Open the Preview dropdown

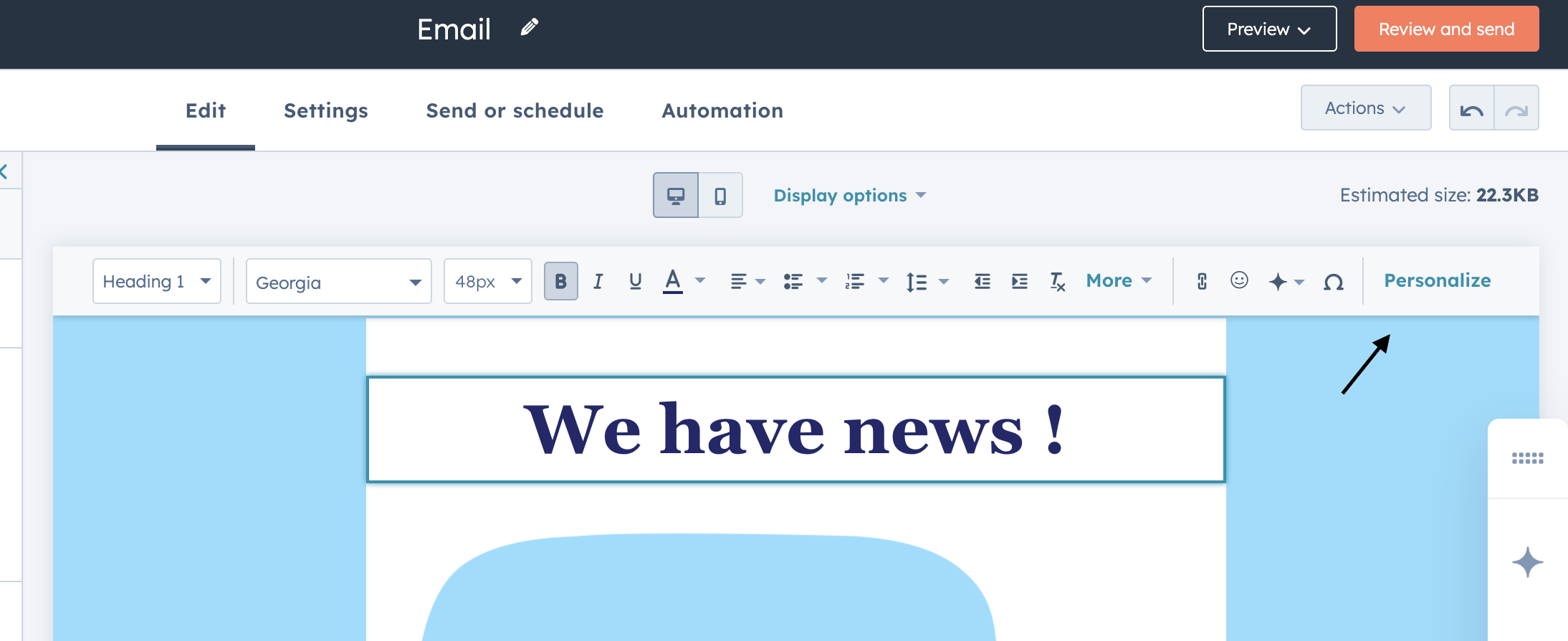coord(1269,29)
